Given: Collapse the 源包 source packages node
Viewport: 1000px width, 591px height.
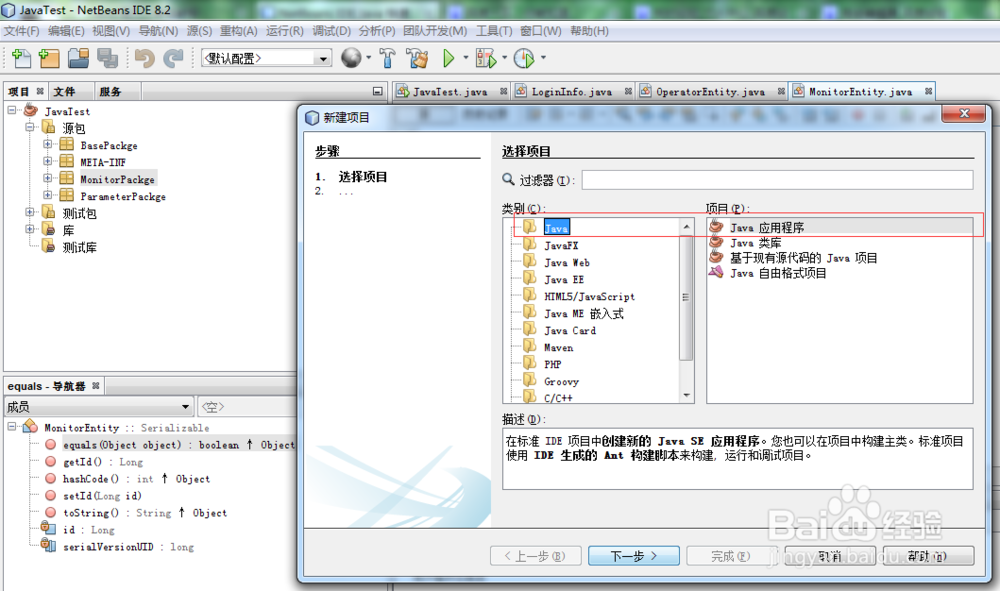Looking at the screenshot, I should pyautogui.click(x=29, y=127).
